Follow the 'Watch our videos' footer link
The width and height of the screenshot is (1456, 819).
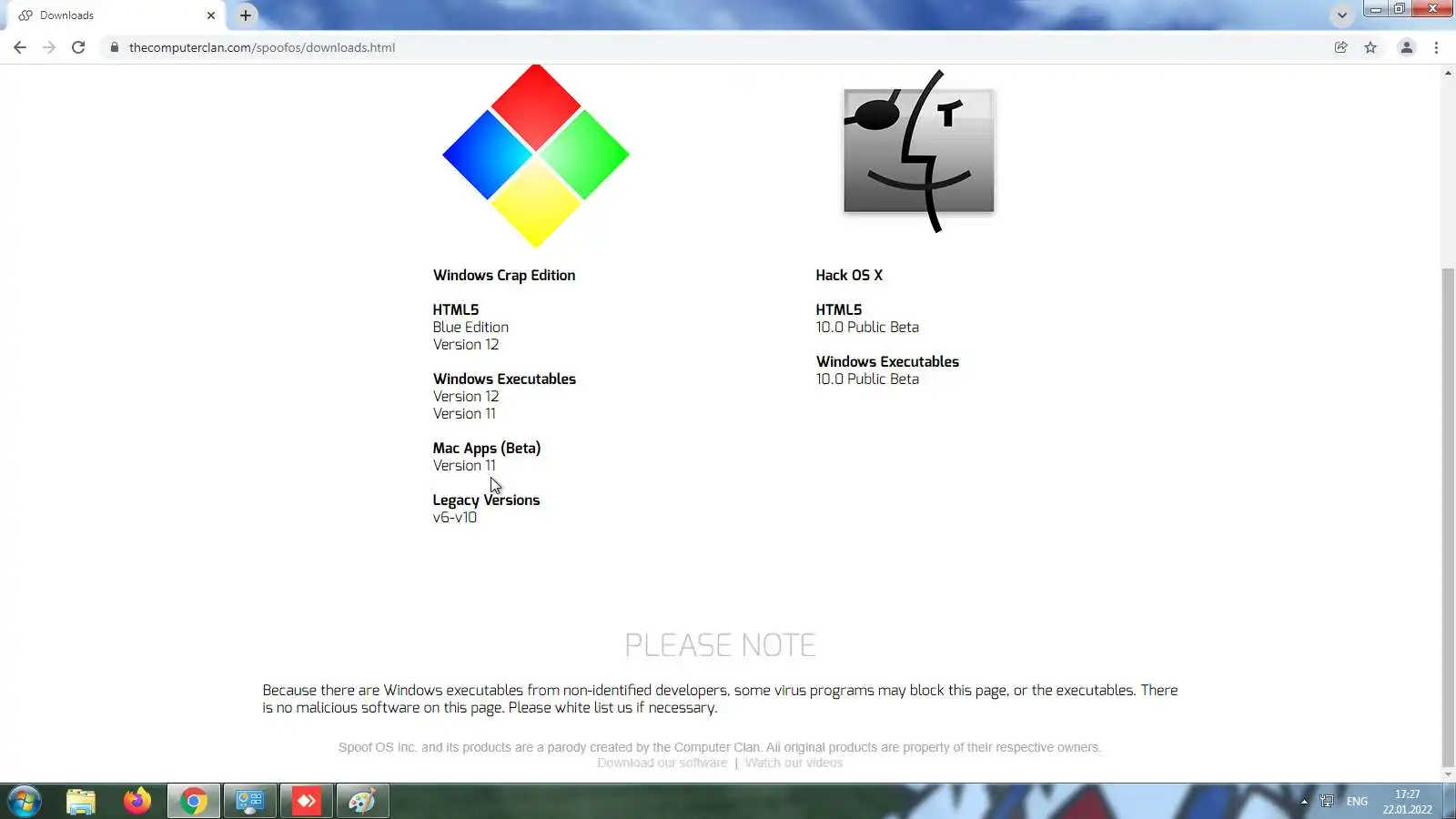[x=794, y=763]
